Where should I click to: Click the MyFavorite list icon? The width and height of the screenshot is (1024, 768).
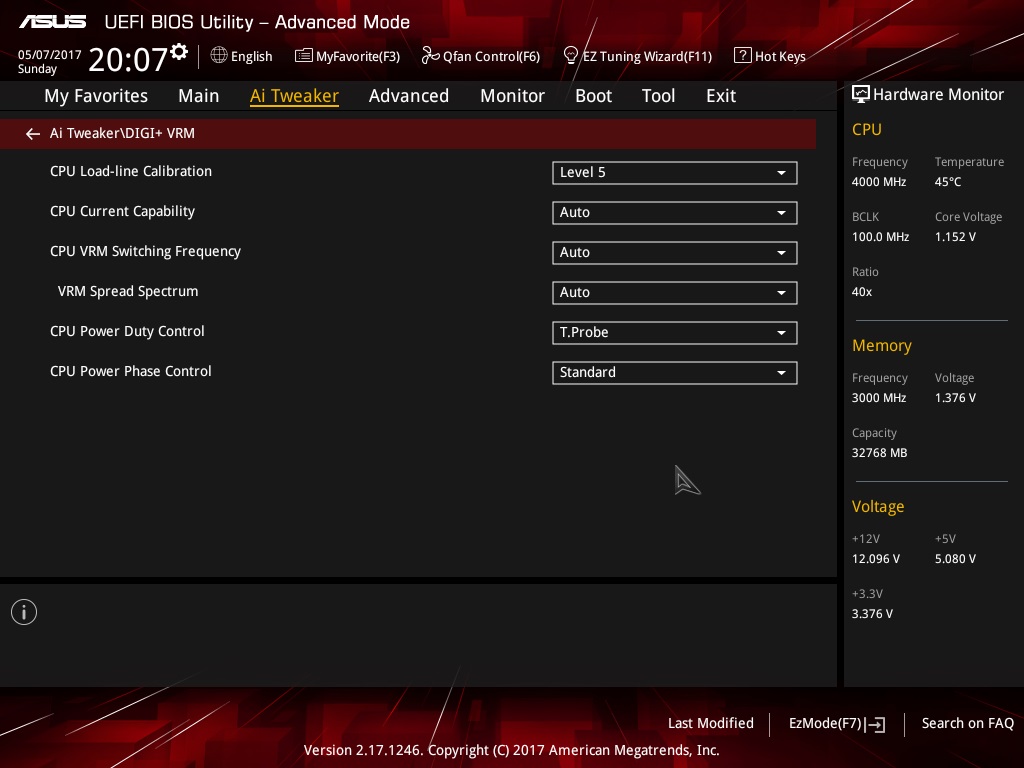tap(303, 56)
